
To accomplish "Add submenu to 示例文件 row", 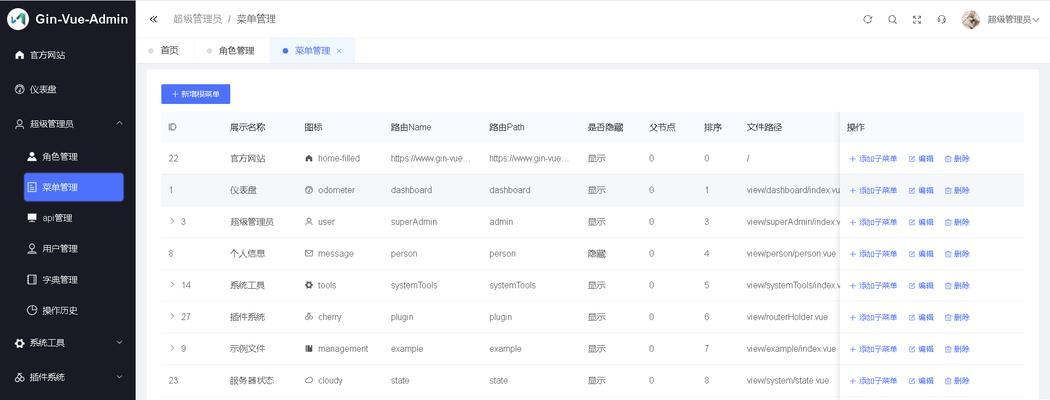I will click(873, 349).
